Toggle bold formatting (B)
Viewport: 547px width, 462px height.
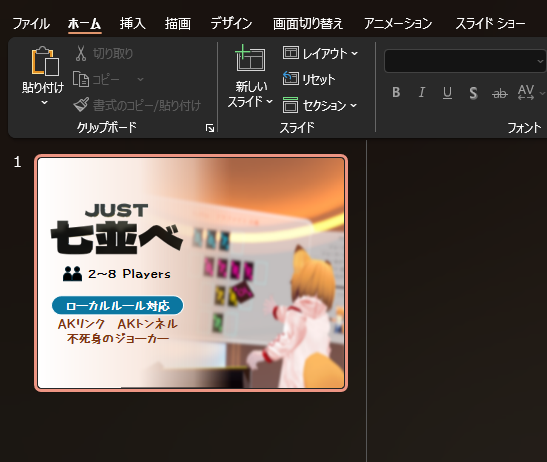[396, 92]
